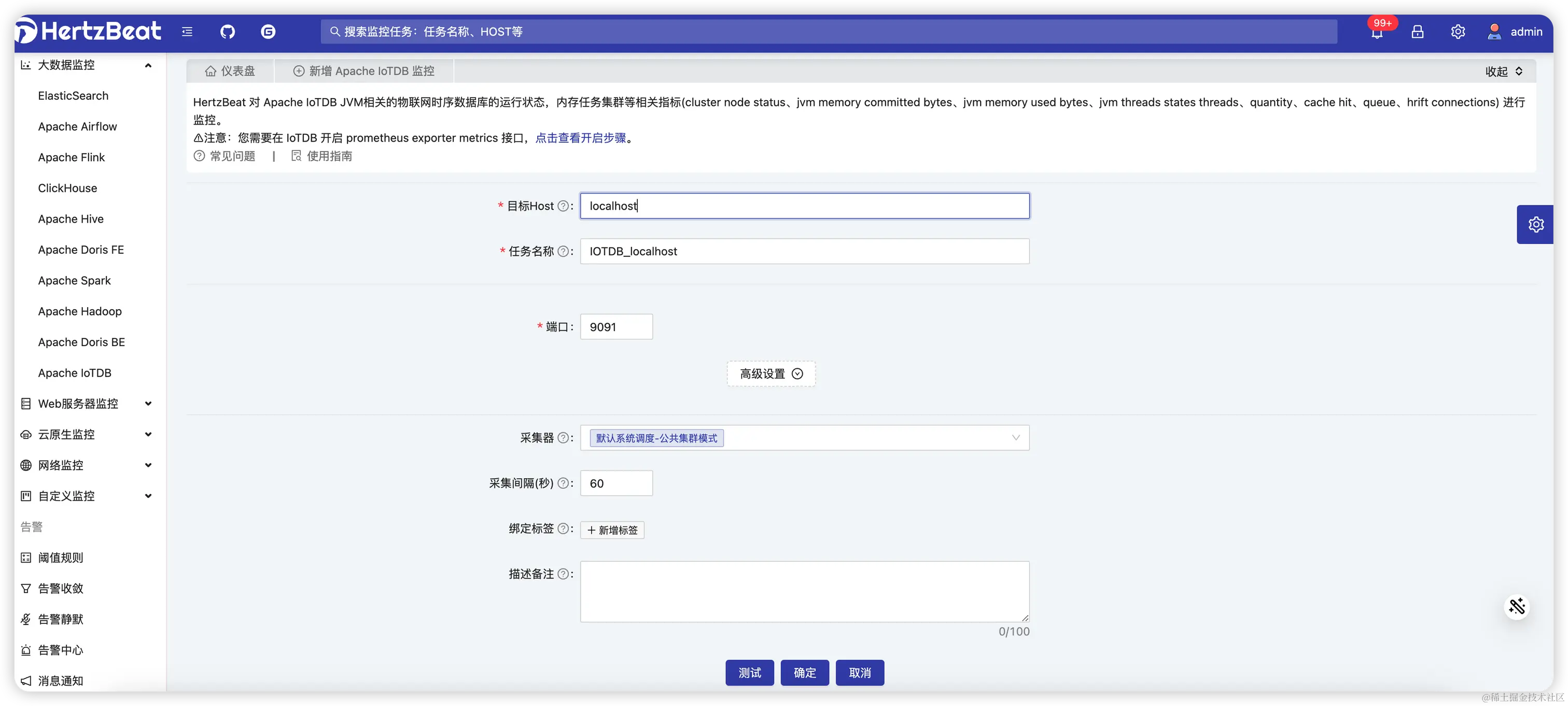Focus the 端口 port input field

[616, 326]
